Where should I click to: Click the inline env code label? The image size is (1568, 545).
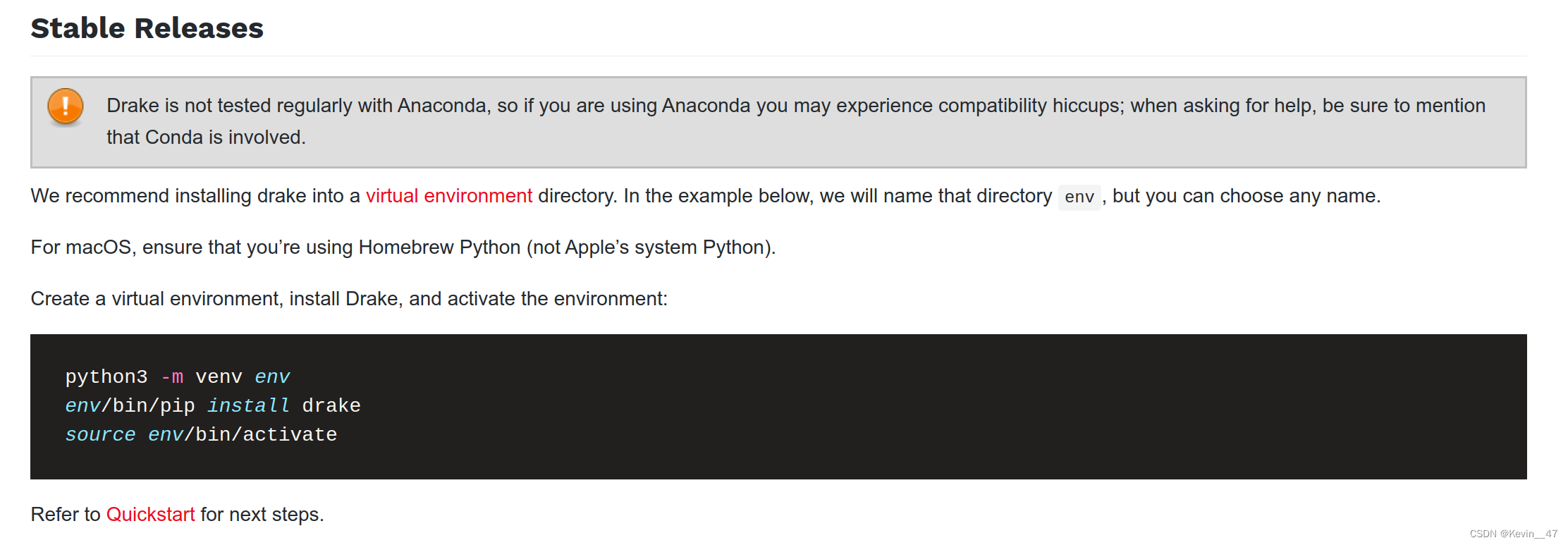[x=1079, y=197]
